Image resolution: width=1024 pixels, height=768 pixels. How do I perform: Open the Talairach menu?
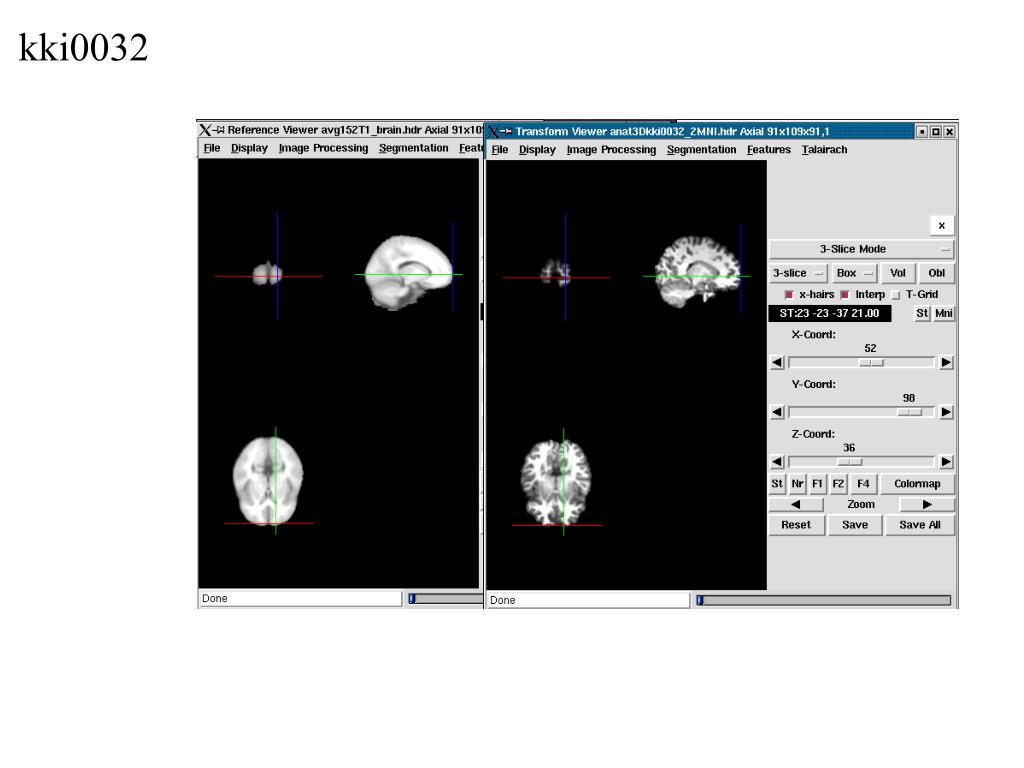tap(824, 150)
